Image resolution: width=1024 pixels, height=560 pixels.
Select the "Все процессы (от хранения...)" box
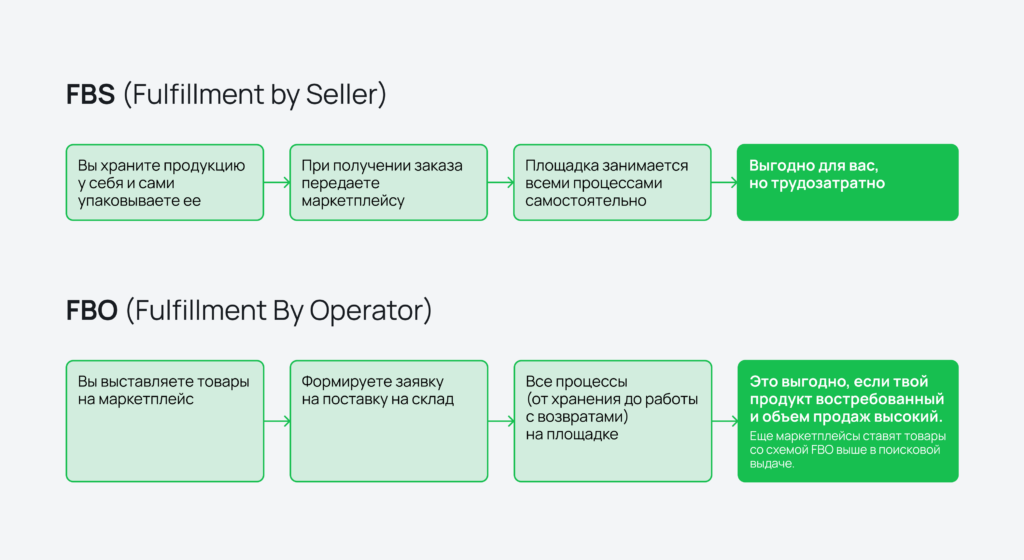612,421
